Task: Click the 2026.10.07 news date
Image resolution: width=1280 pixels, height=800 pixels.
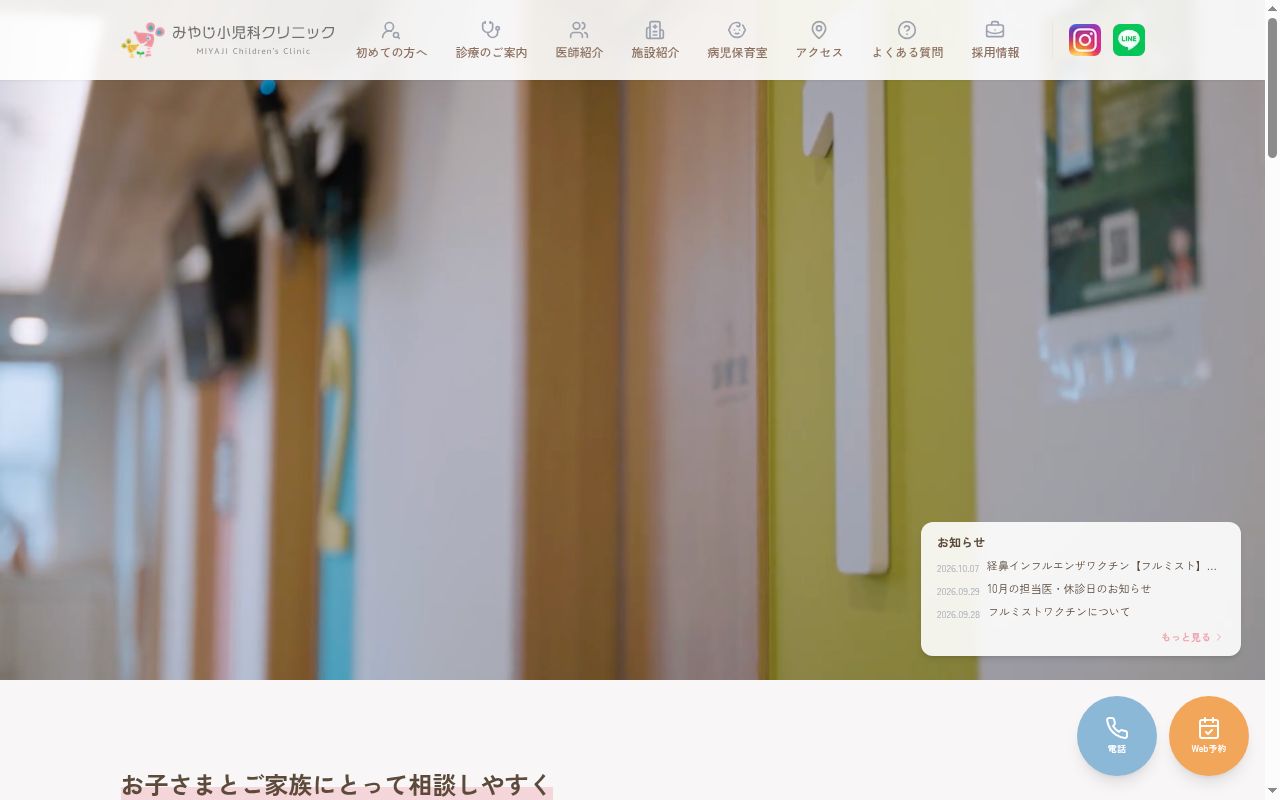Action: click(958, 569)
